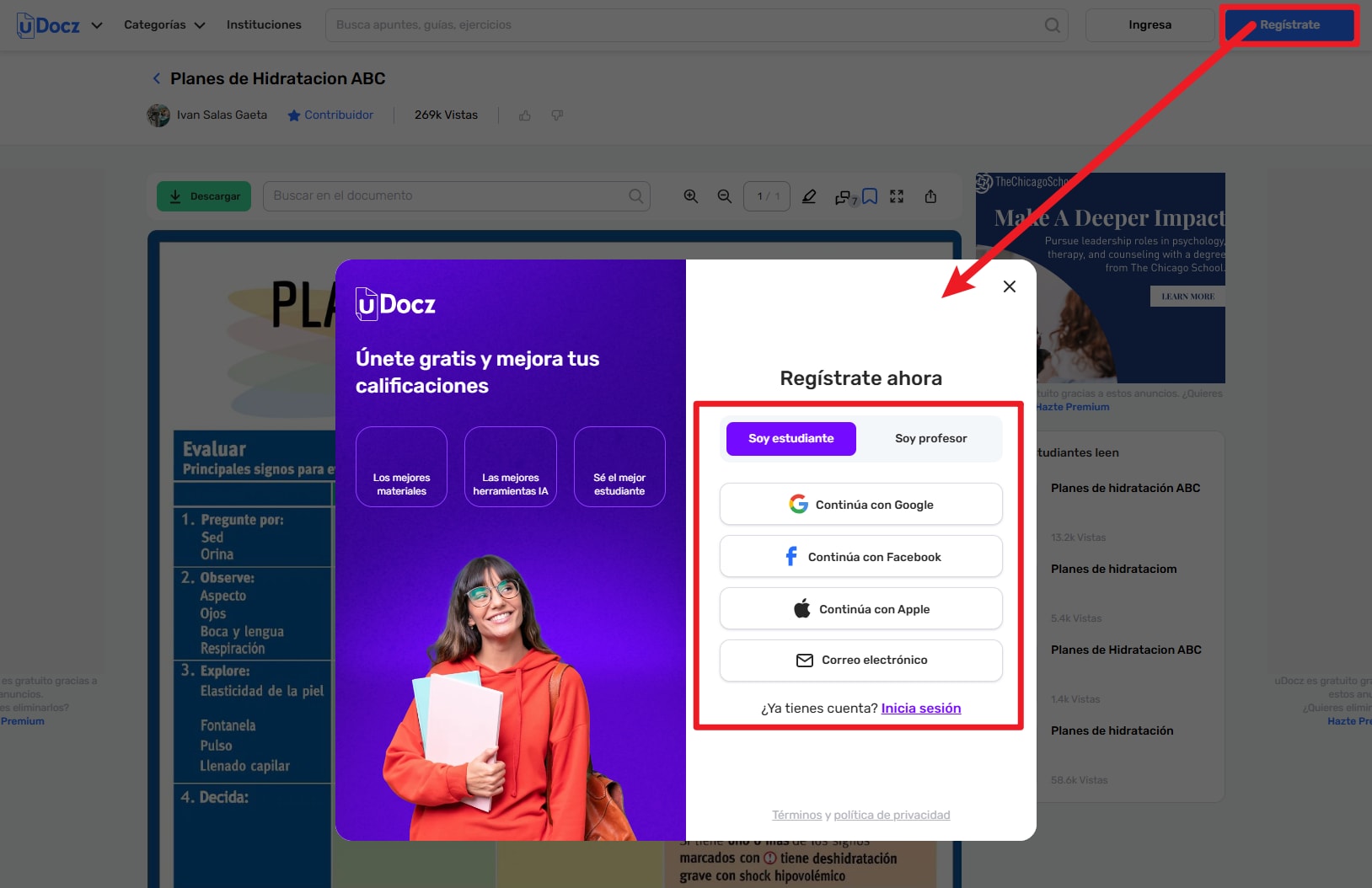Open the uDocz logo dropdown arrow
The image size is (1372, 888).
pos(97,25)
